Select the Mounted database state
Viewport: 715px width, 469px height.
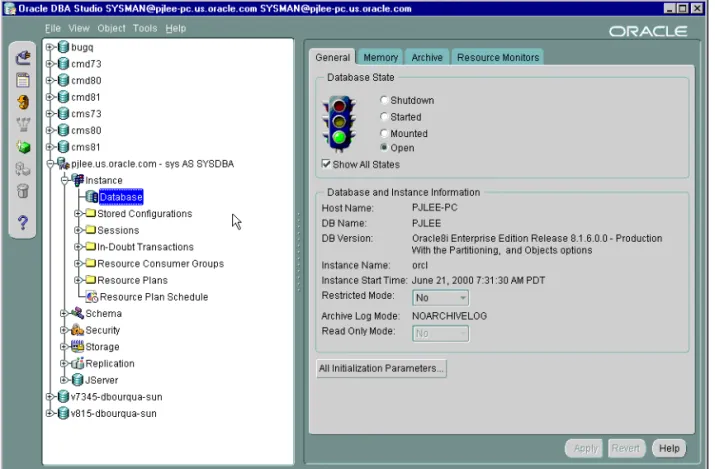tap(384, 133)
